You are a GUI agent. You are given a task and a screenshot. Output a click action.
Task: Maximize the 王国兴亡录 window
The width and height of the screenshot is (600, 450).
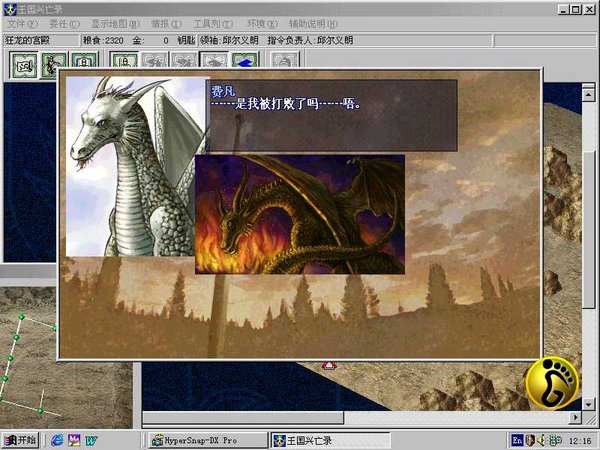coord(576,10)
